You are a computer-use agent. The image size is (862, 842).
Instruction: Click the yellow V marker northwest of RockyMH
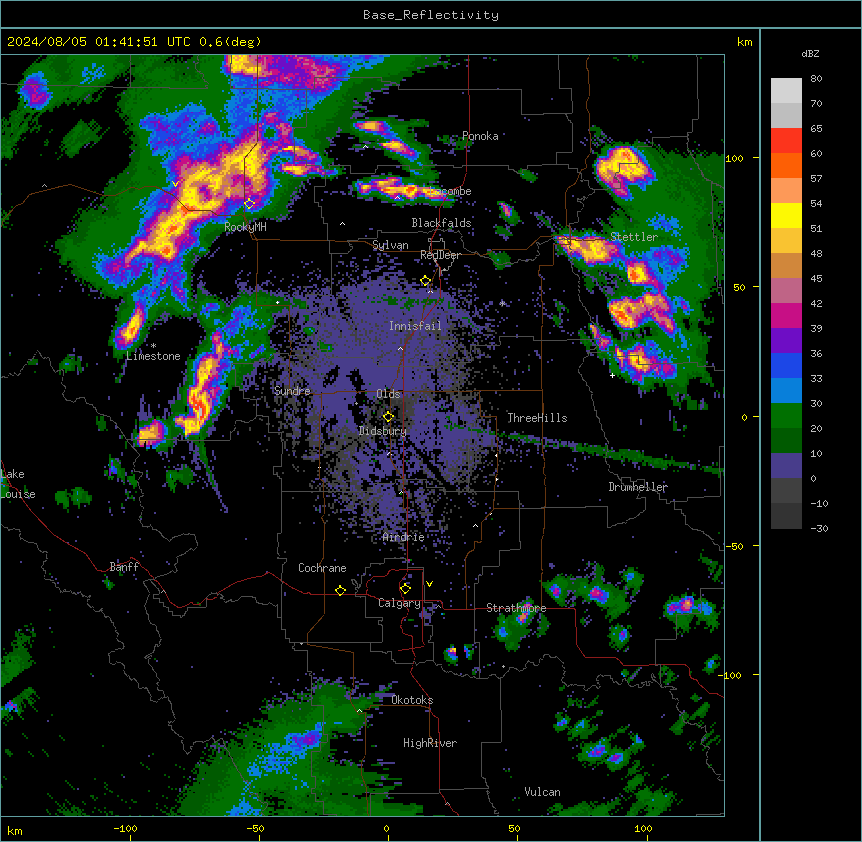coord(175,184)
